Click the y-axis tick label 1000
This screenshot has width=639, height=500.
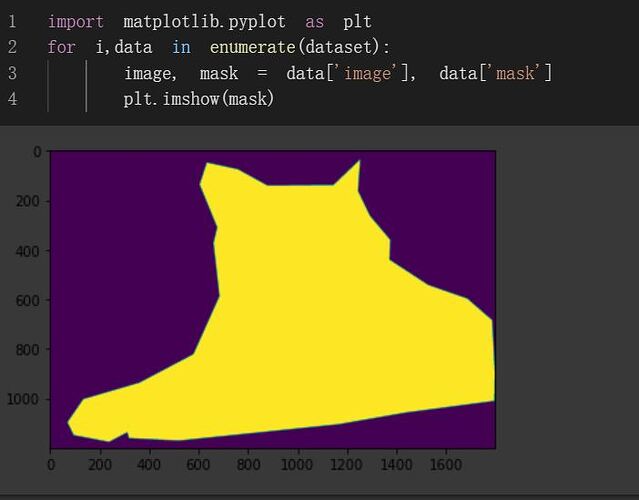point(24,399)
